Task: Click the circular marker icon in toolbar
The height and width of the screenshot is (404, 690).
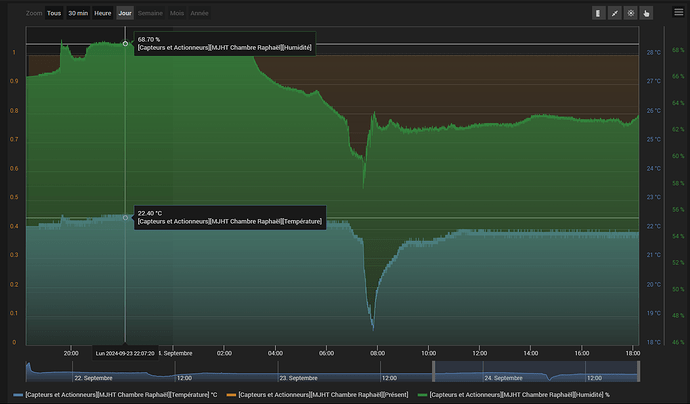Action: [630, 13]
